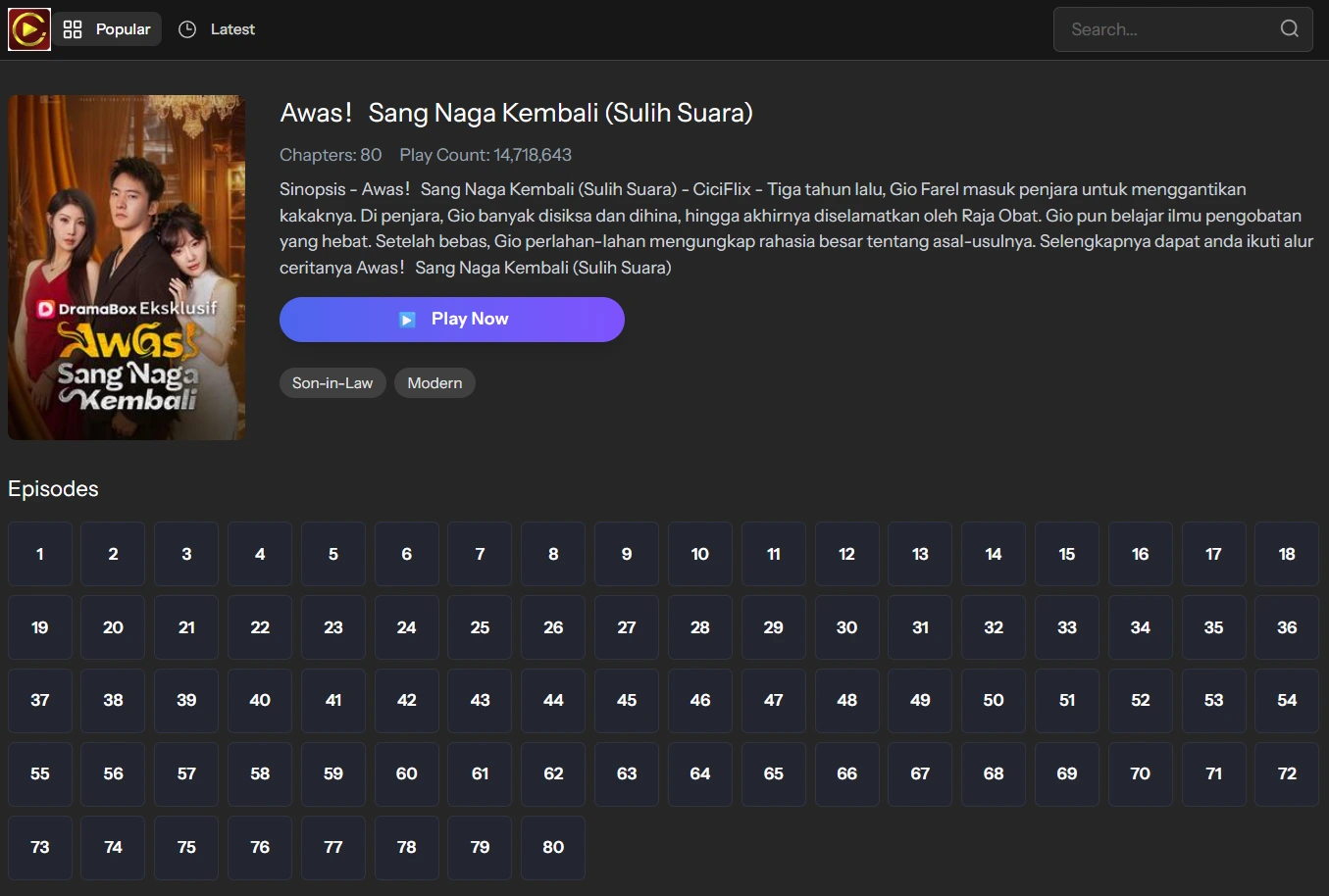
Task: Click the Episodes heading
Action: [x=52, y=488]
